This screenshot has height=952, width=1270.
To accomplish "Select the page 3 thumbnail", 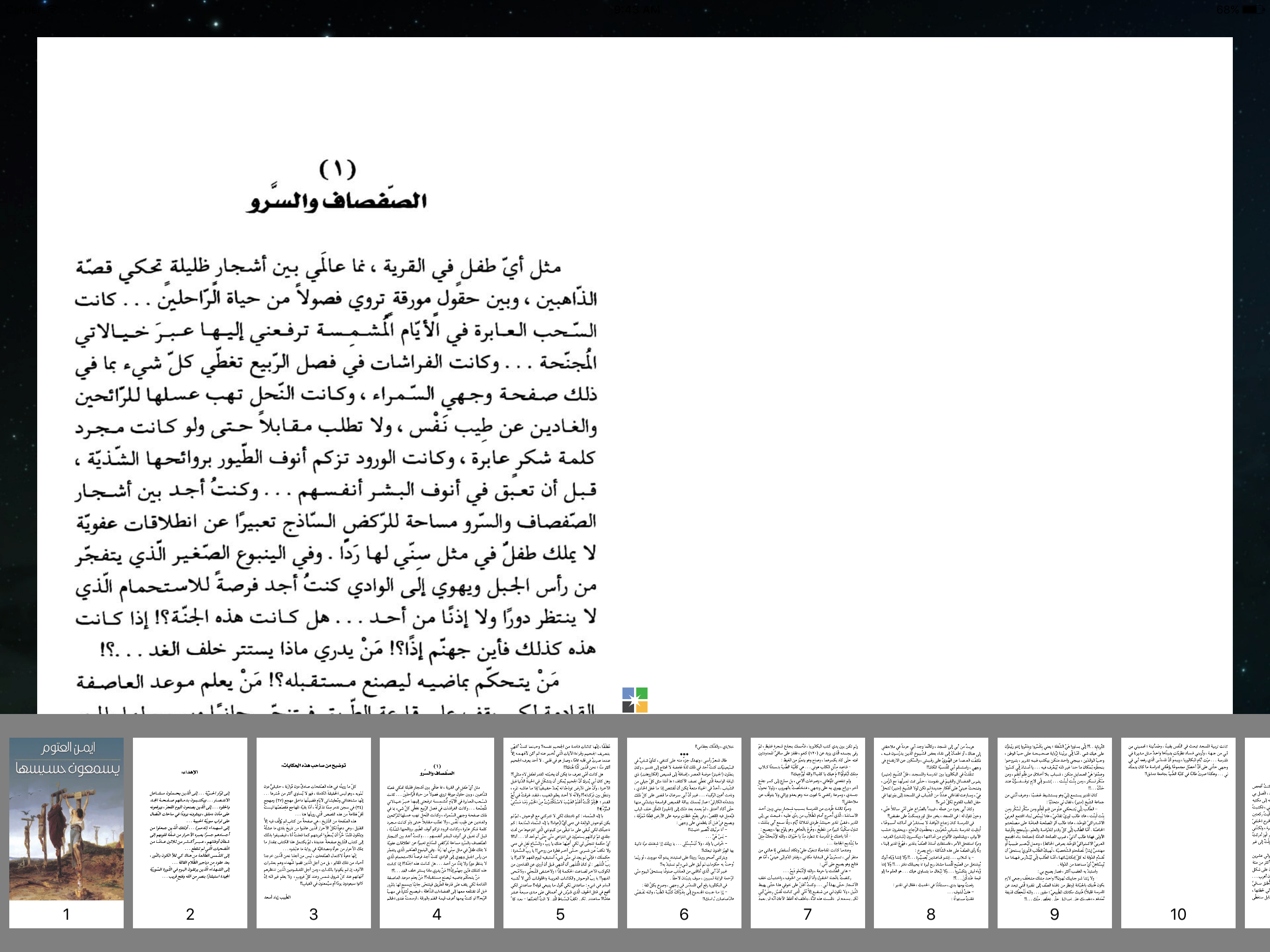I will (x=313, y=832).
